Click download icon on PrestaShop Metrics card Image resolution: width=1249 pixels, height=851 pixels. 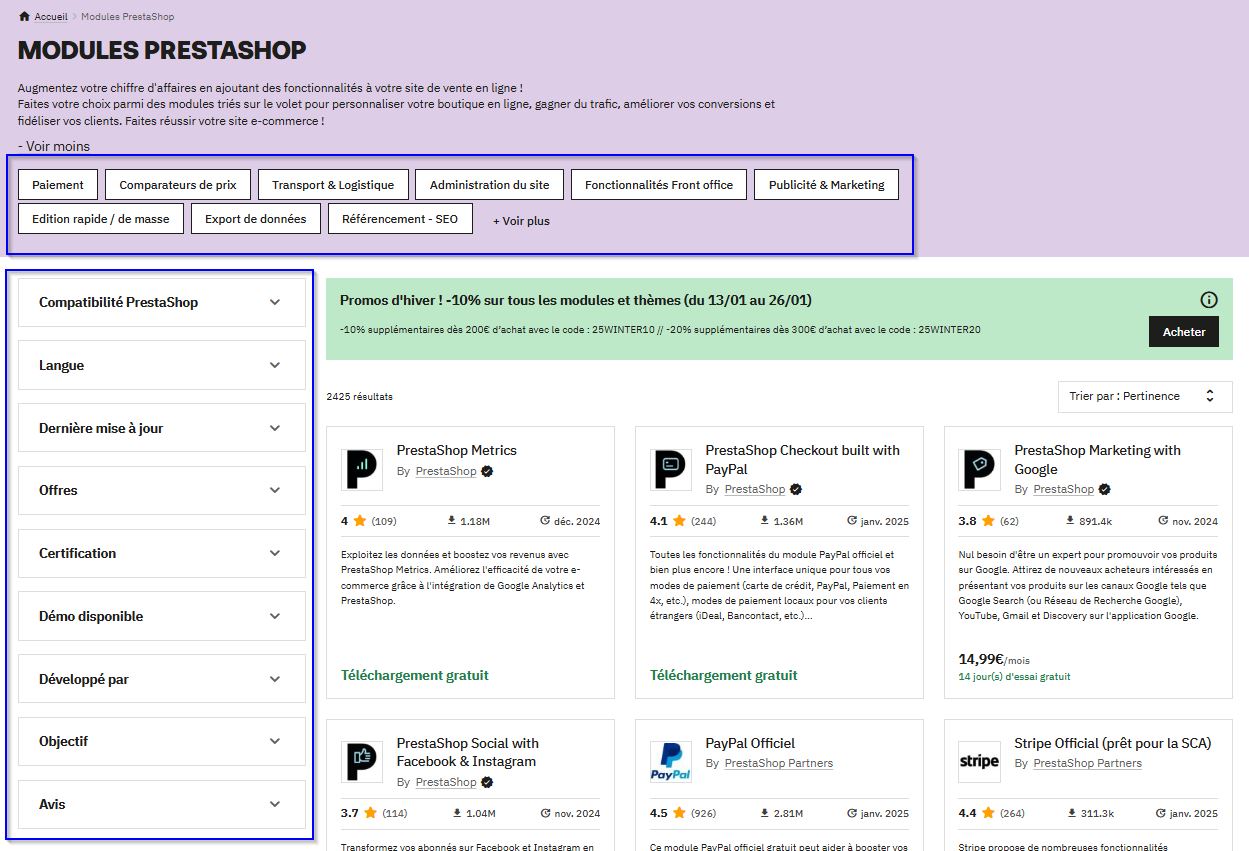pyautogui.click(x=452, y=521)
